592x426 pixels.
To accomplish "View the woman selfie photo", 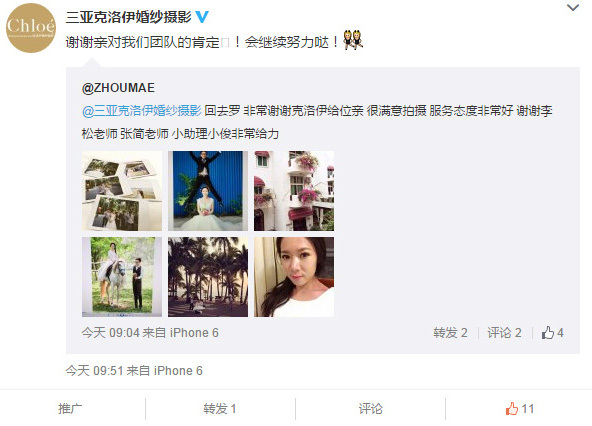I will 294,277.
